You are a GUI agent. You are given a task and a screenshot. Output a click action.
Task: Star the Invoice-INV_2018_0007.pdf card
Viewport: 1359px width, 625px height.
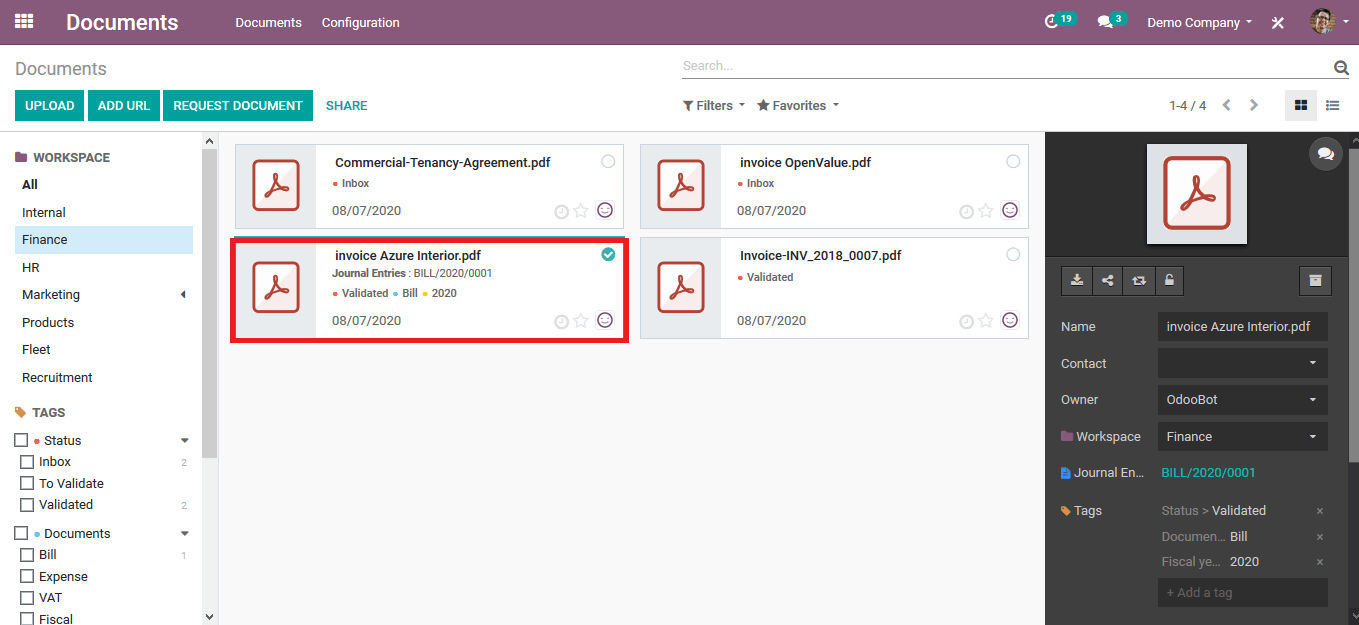point(986,321)
